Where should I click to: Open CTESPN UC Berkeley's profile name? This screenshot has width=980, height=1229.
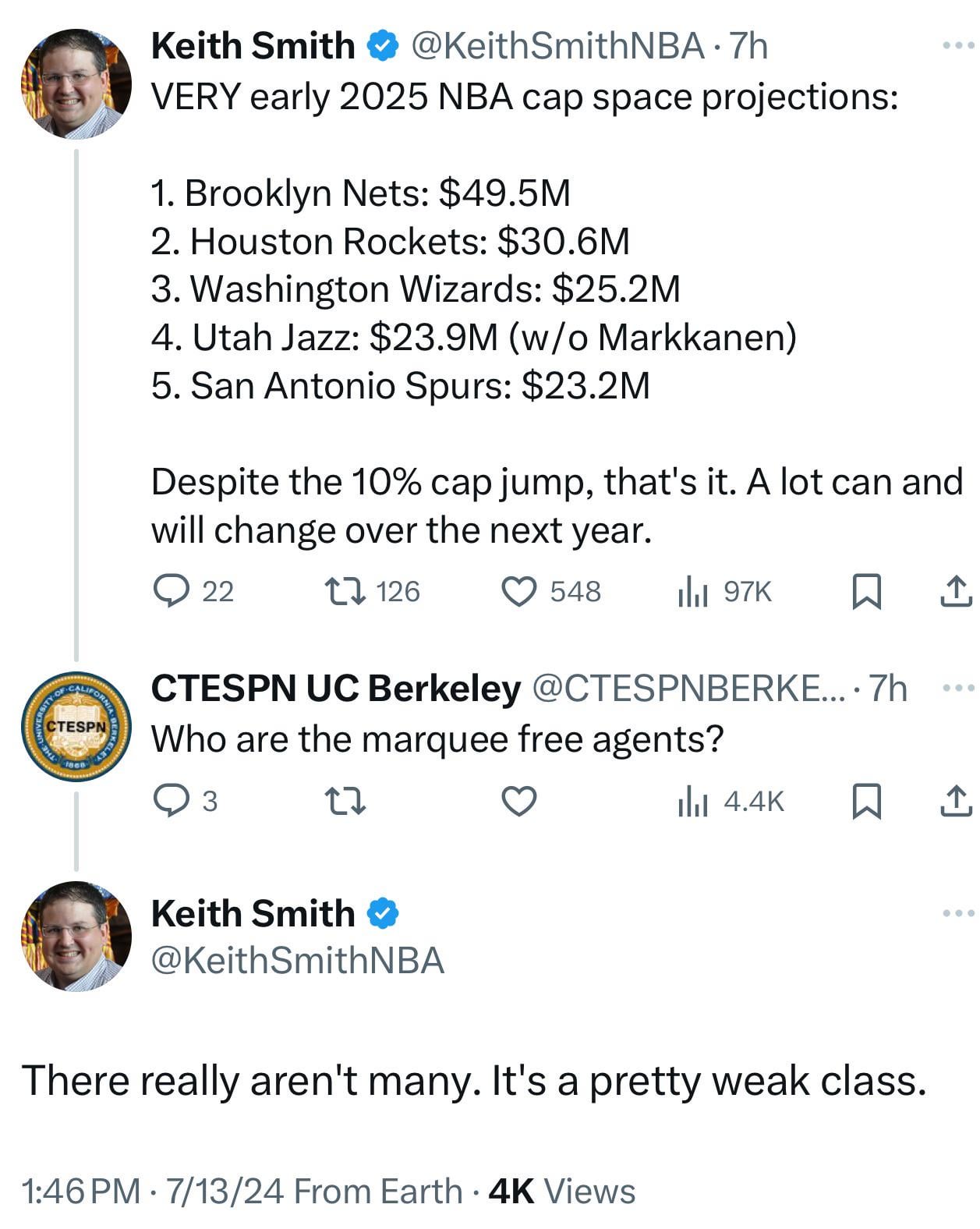(x=335, y=689)
